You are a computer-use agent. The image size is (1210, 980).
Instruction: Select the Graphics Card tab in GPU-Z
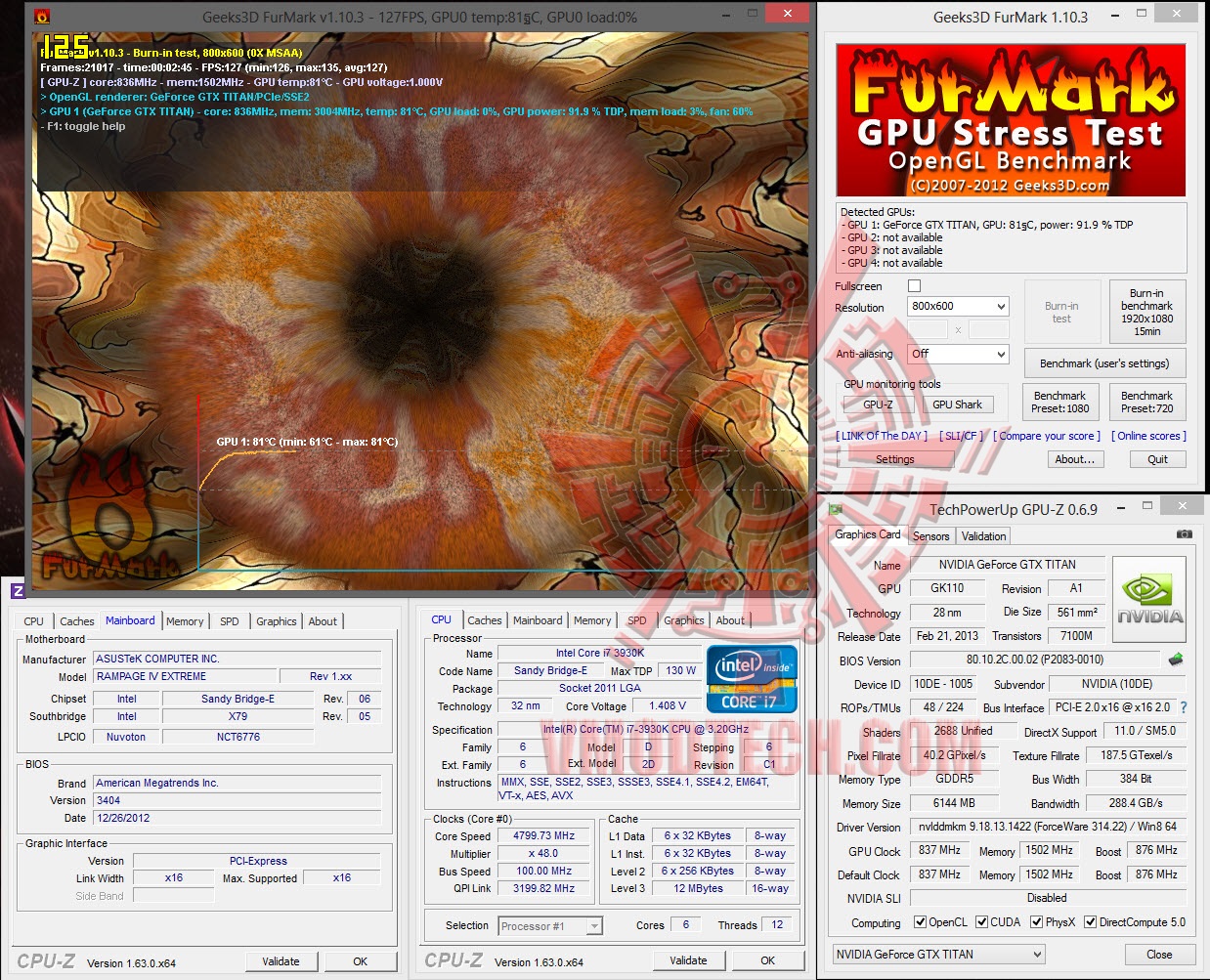pos(867,534)
